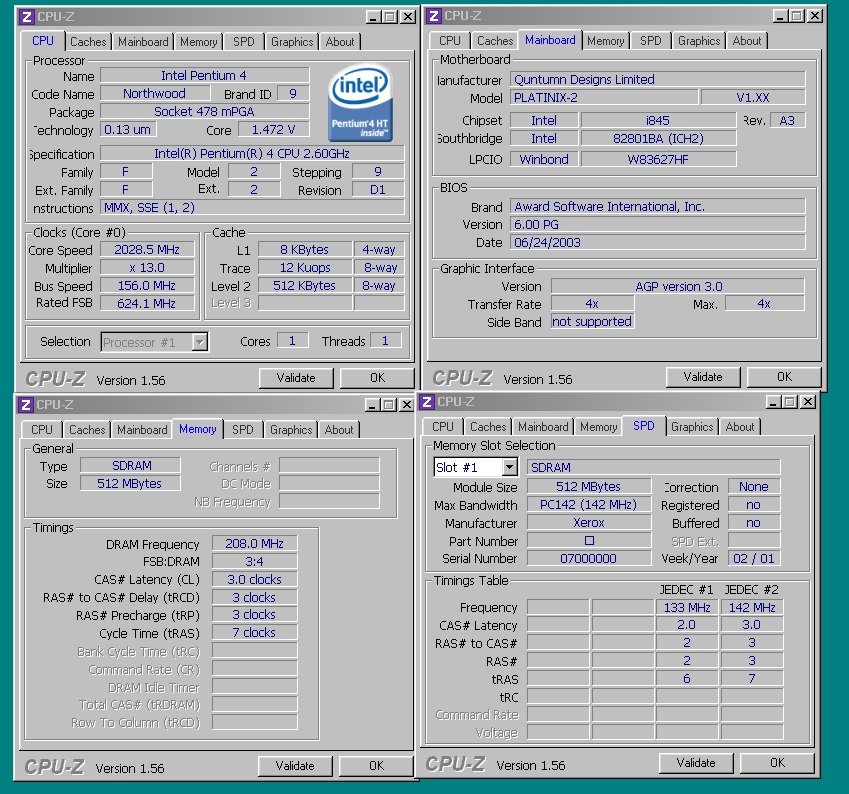Open Graphics tab in Mainboard window
This screenshot has height=794, width=849.
tap(699, 41)
